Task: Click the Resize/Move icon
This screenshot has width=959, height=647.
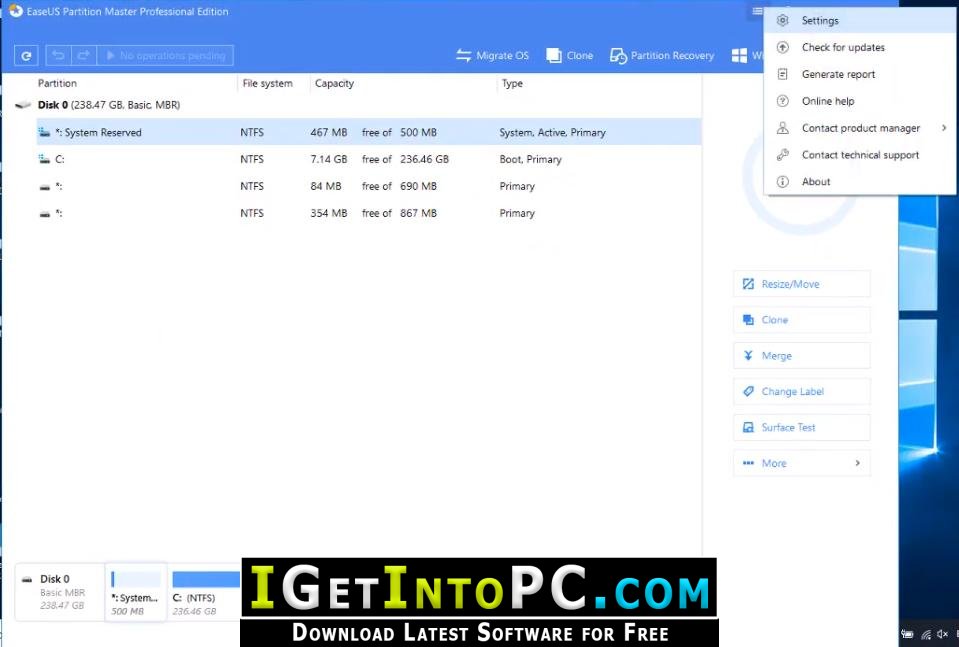Action: pyautogui.click(x=748, y=284)
